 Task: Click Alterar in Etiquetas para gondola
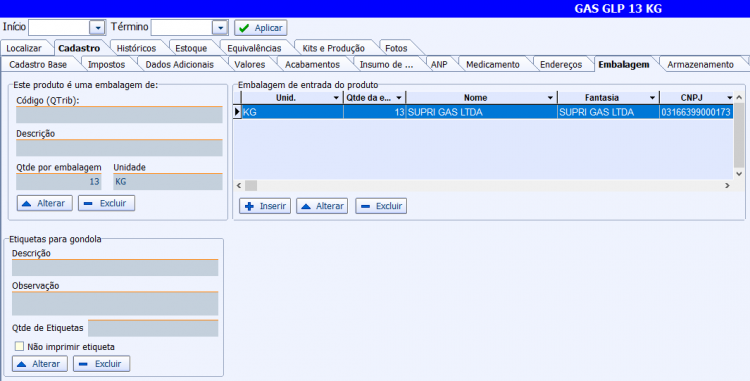[40, 364]
